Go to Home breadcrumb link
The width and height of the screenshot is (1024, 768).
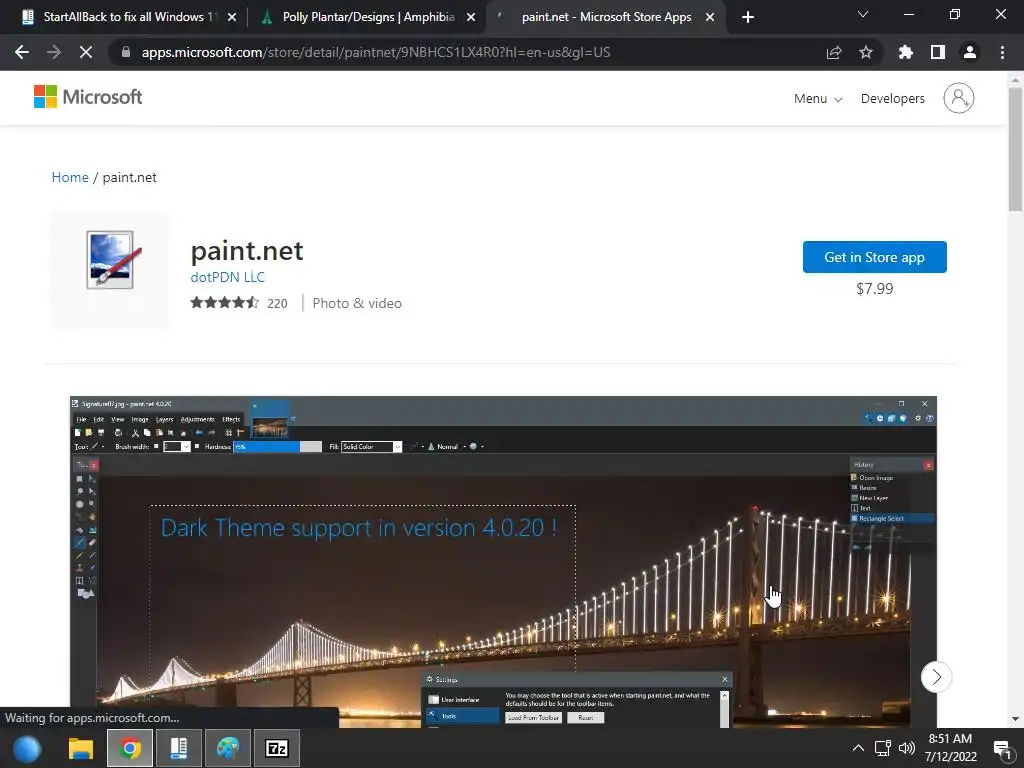pyautogui.click(x=70, y=178)
